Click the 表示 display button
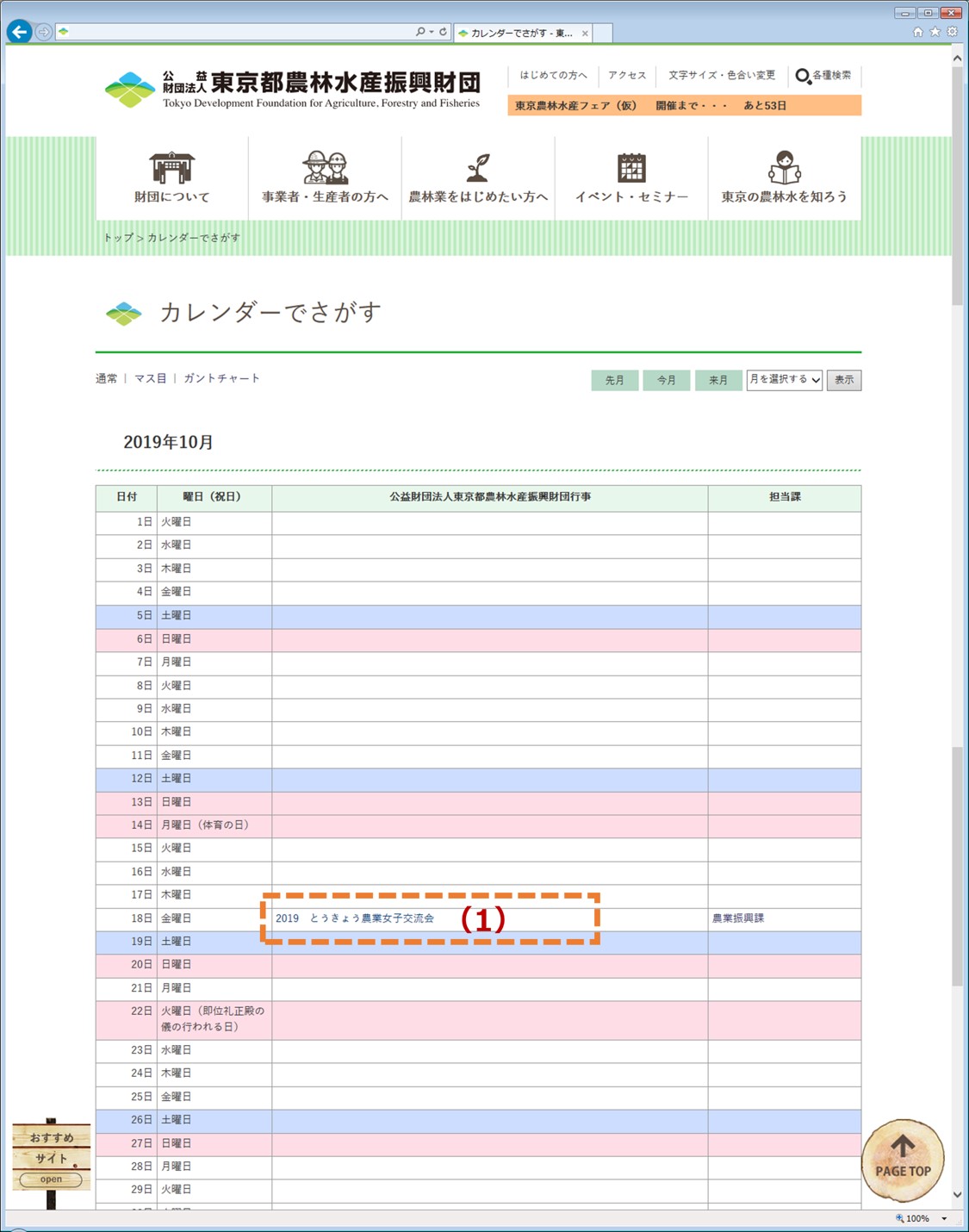Viewport: 969px width, 1232px height. (x=844, y=380)
